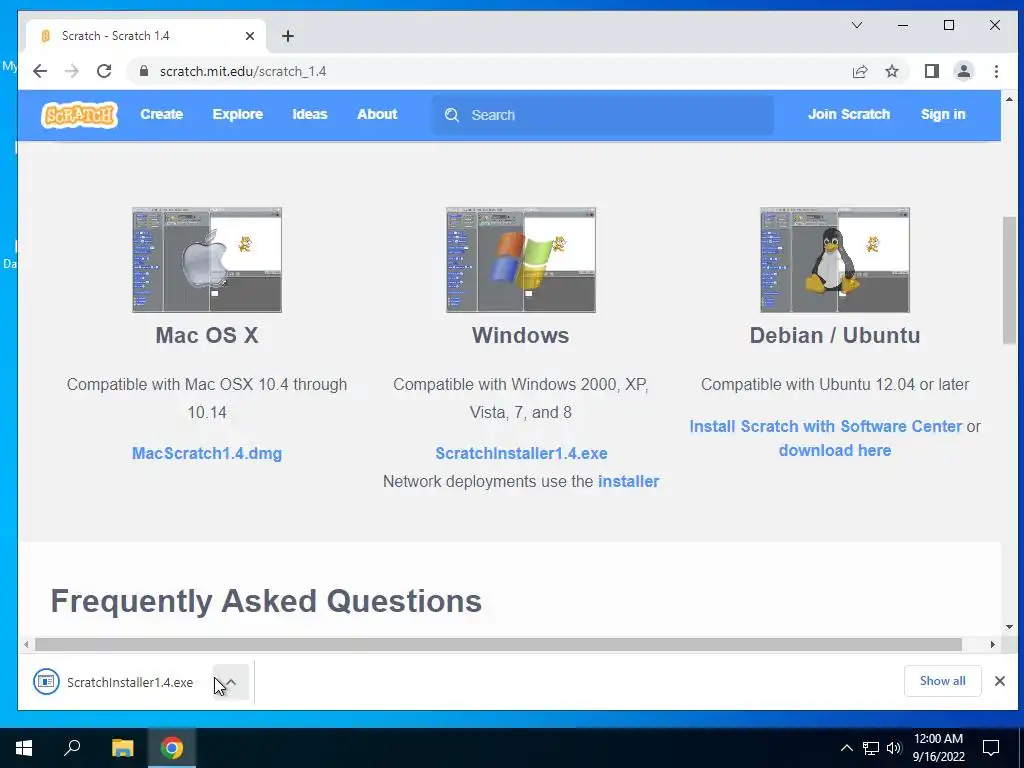Open a new tab with the plus icon
The width and height of the screenshot is (1024, 768).
288,36
